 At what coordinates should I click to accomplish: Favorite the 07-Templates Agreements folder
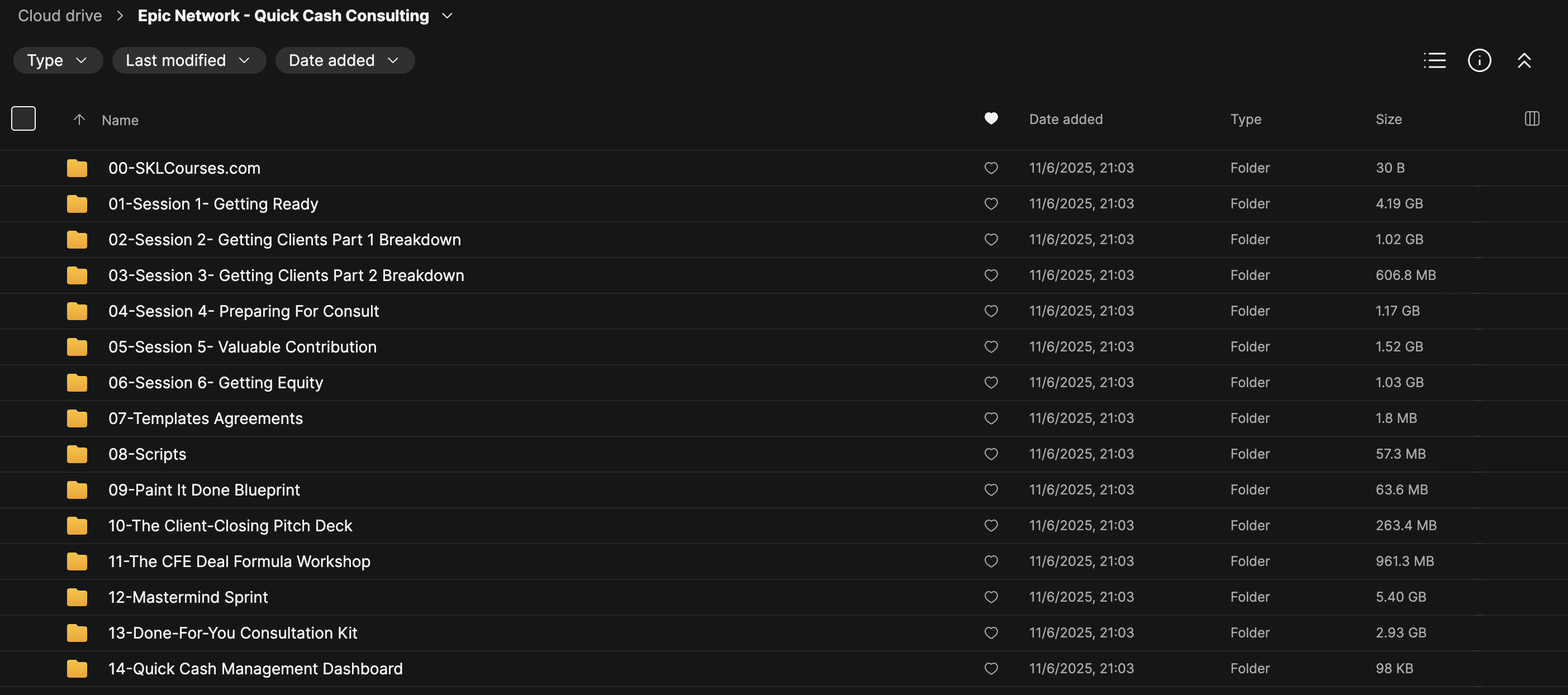click(991, 418)
